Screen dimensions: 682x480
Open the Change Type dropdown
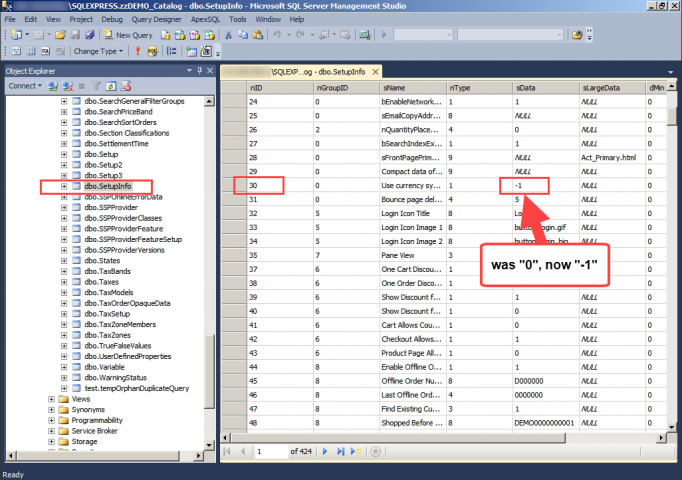click(98, 51)
